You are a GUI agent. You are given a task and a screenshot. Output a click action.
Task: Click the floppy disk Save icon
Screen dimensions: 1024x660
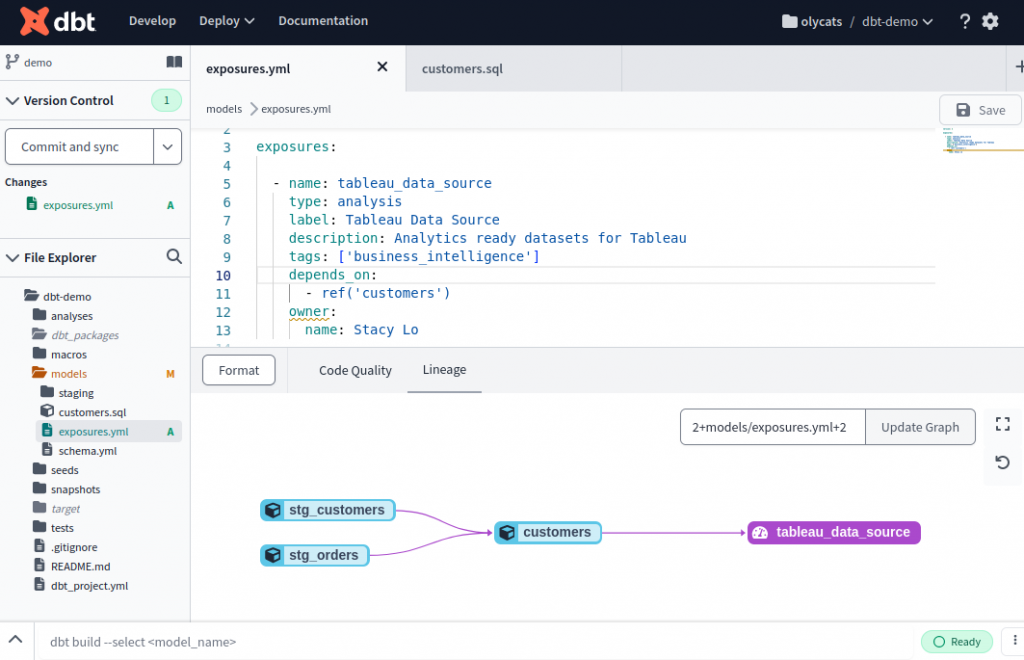[963, 110]
